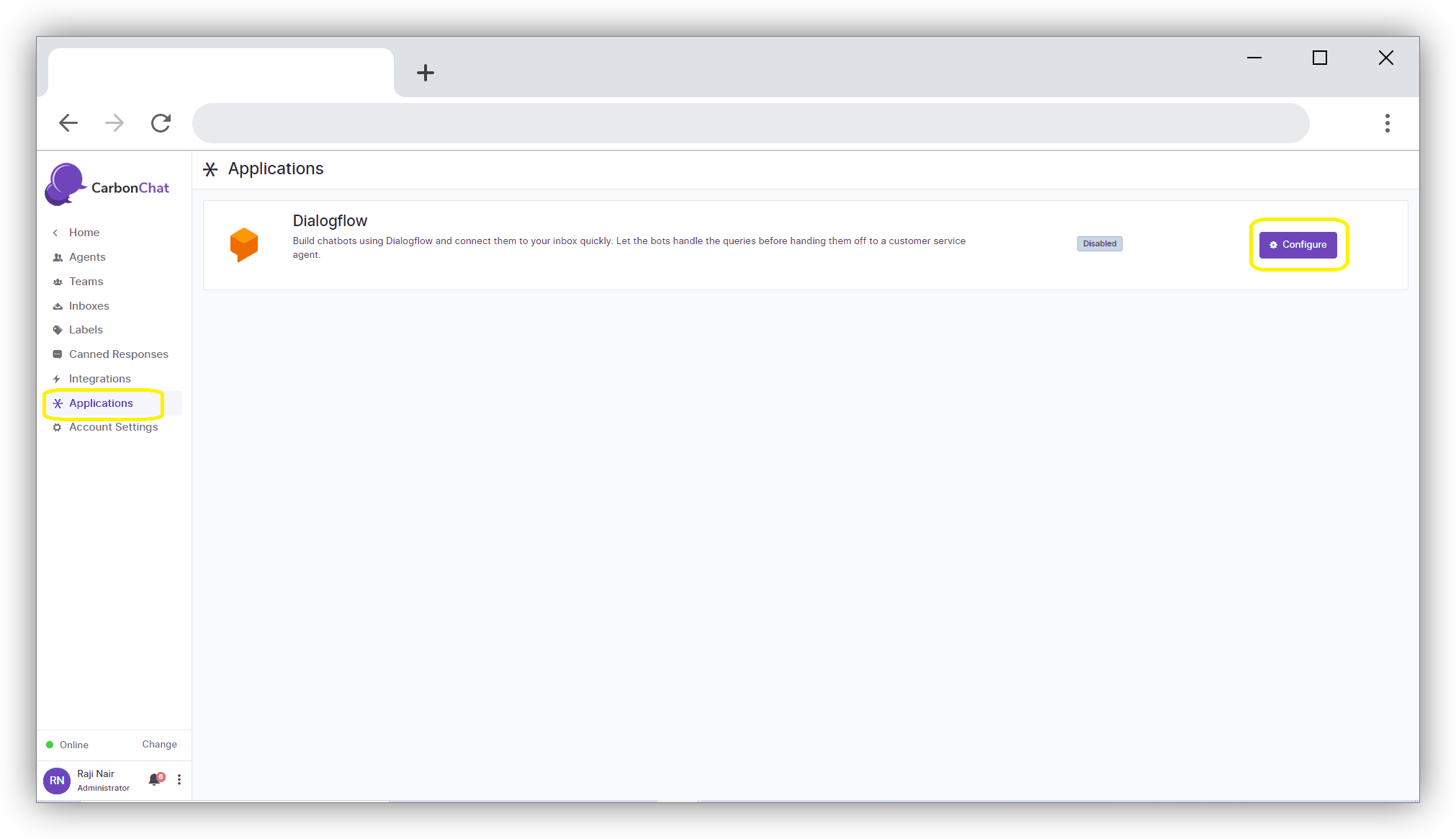
Task: Change the Online availability status
Action: point(159,744)
